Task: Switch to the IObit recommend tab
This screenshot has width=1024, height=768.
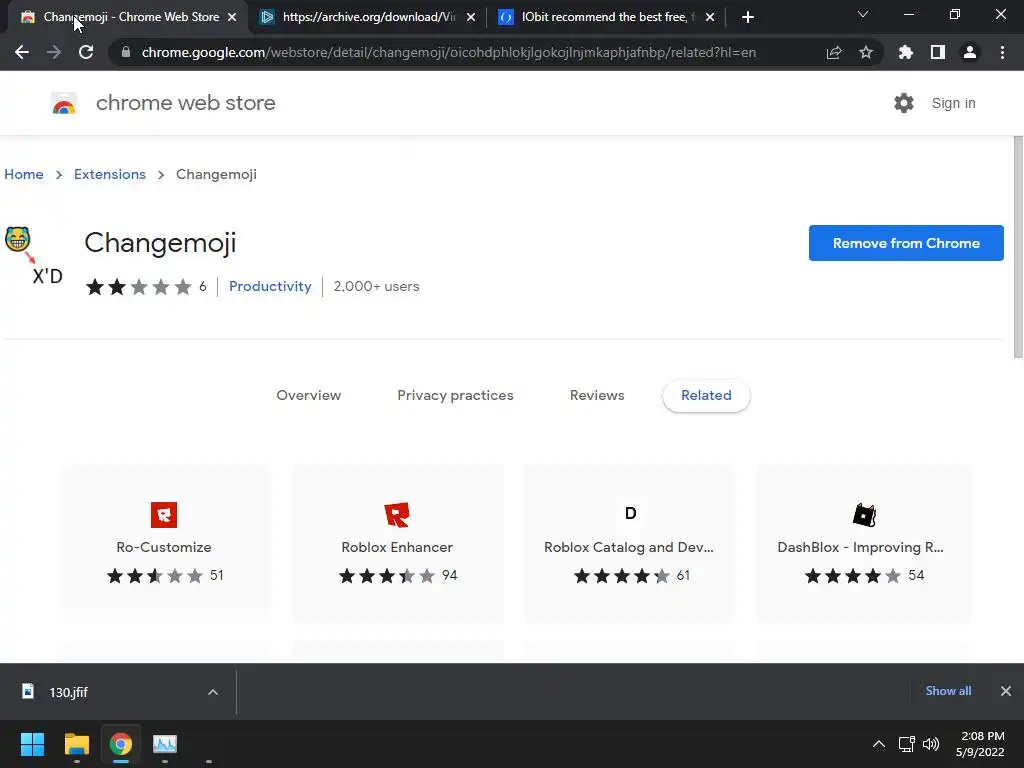Action: point(605,17)
